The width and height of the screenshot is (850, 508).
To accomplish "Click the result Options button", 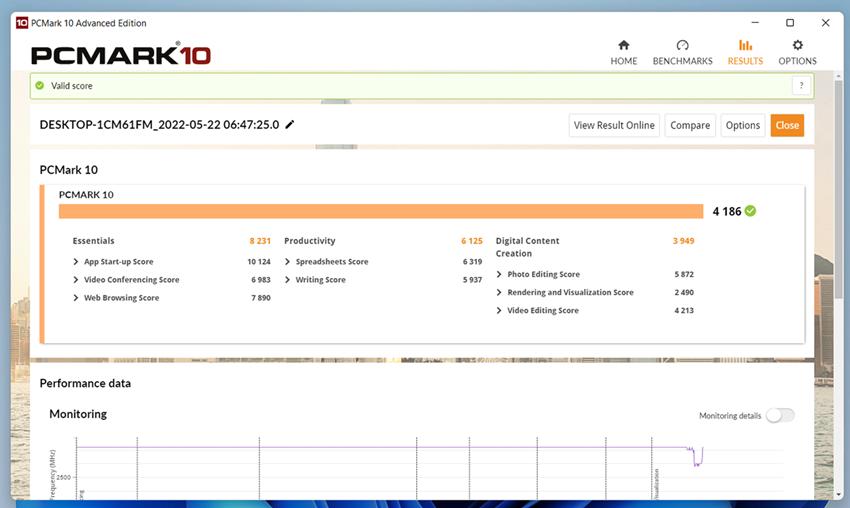I will [x=743, y=125].
